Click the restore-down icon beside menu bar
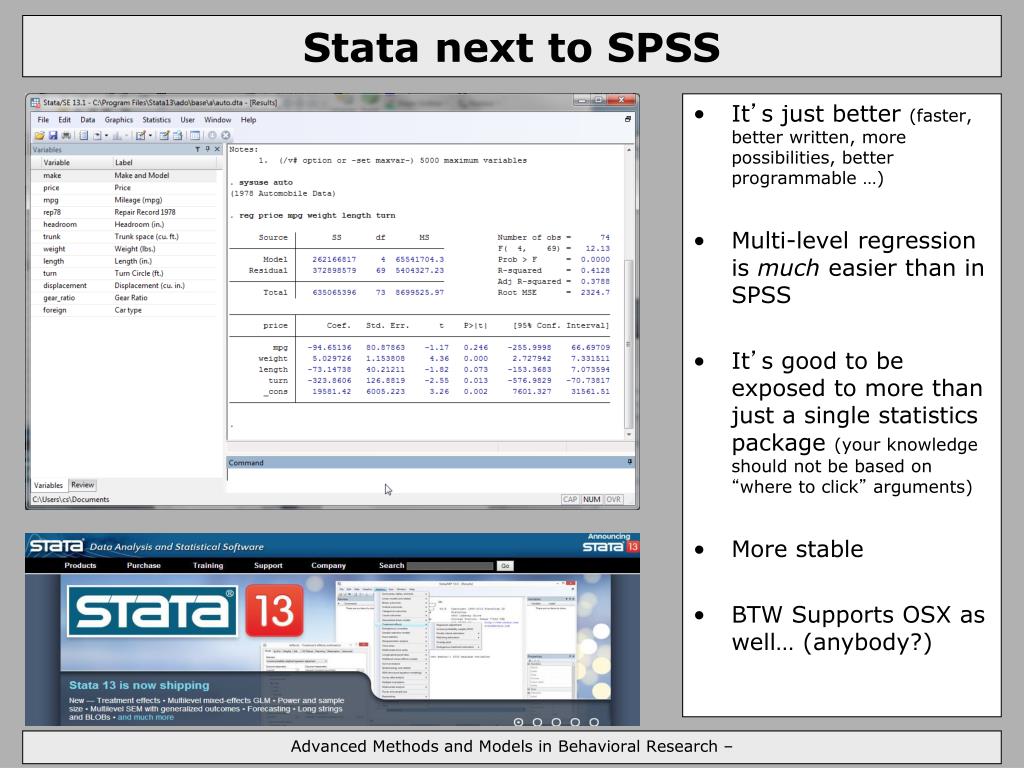The height and width of the screenshot is (768, 1024). [628, 120]
